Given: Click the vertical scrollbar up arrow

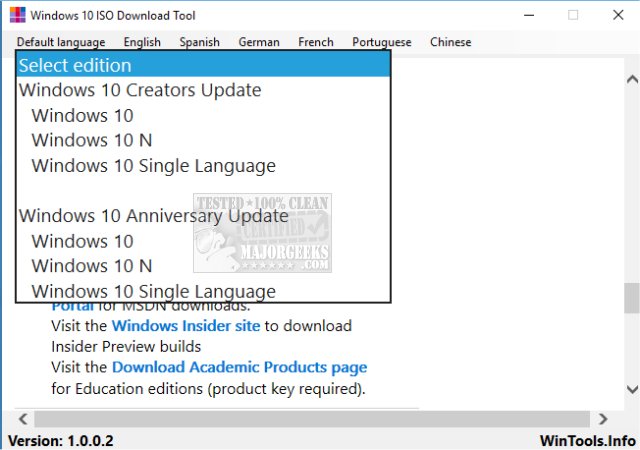Looking at the screenshot, I should [x=632, y=79].
